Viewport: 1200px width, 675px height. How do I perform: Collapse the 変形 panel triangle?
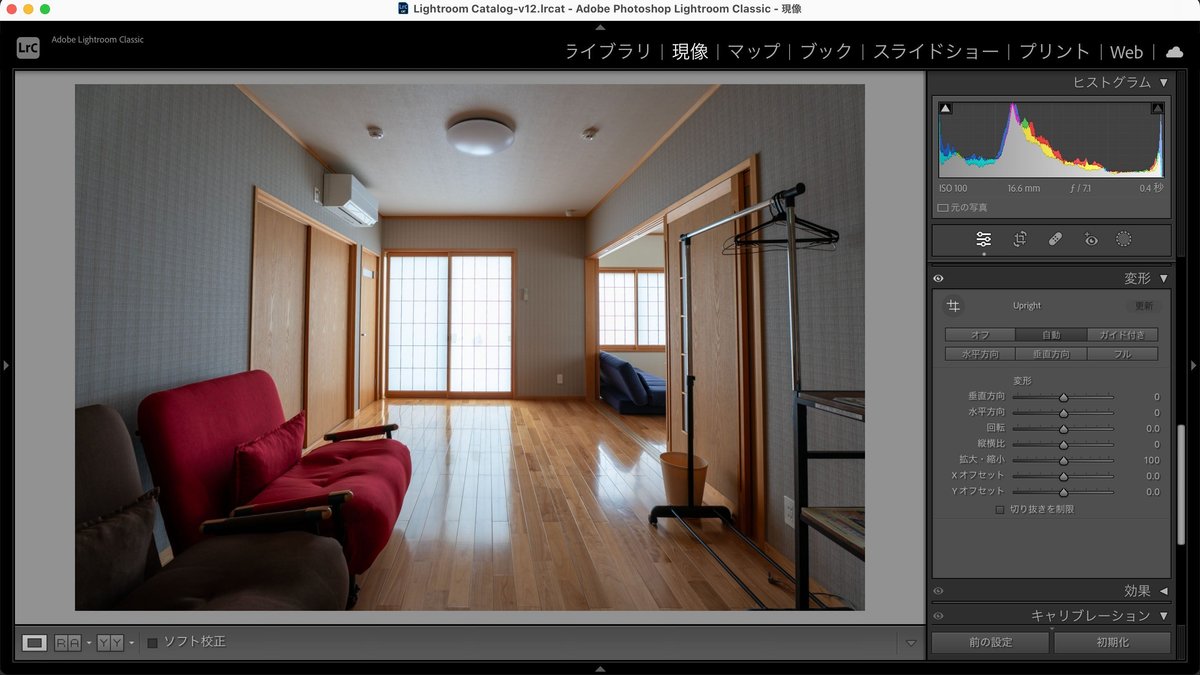click(1164, 279)
